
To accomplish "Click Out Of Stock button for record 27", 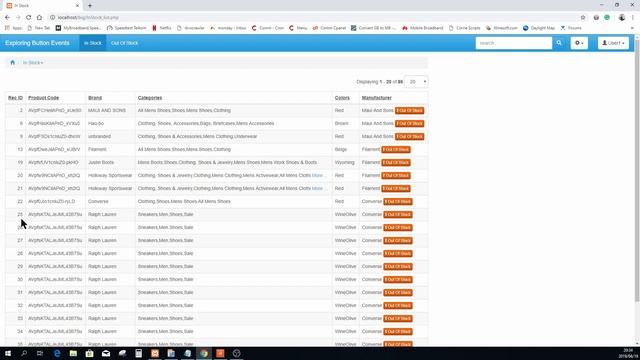I will pos(398,240).
